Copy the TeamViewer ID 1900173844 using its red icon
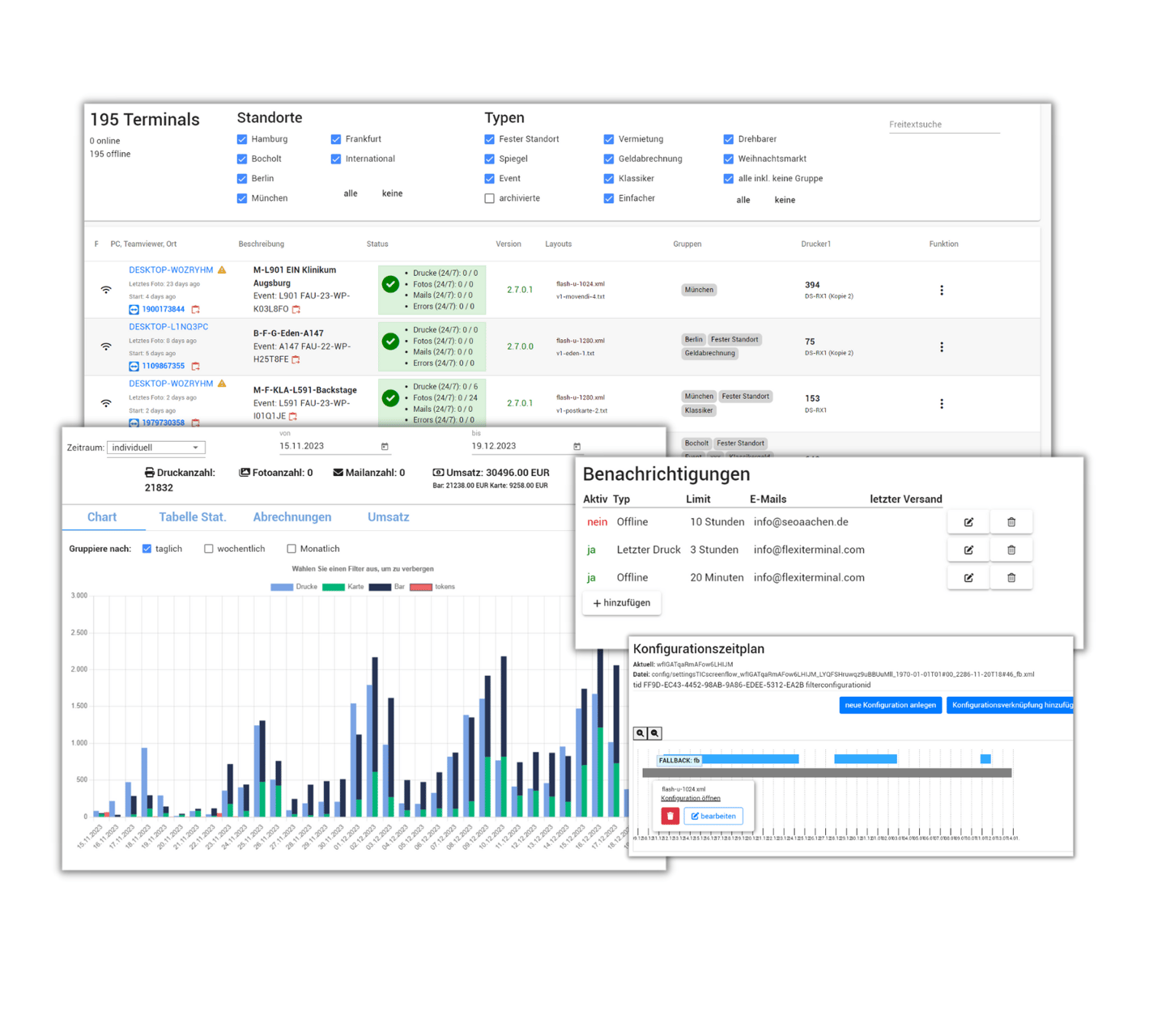Image resolution: width=1166 pixels, height=1036 pixels. tap(195, 309)
